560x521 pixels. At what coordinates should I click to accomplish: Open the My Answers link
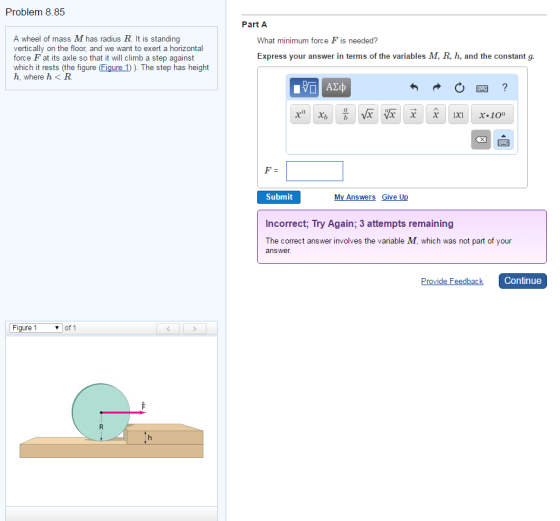point(355,197)
